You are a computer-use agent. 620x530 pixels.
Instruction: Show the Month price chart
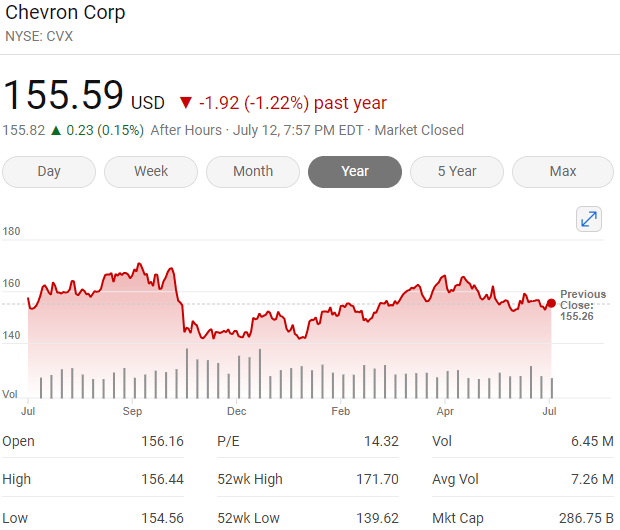(253, 172)
